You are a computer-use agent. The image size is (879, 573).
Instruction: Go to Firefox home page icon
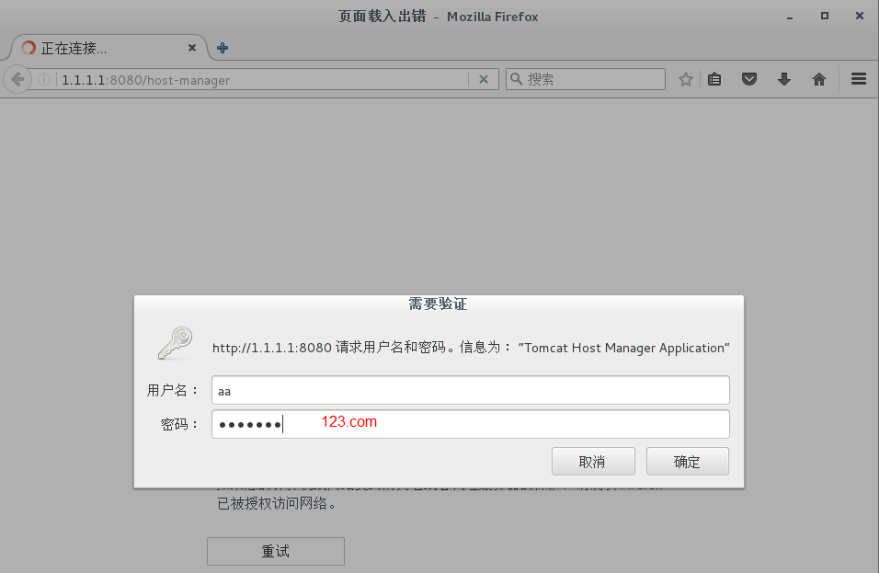(x=819, y=79)
